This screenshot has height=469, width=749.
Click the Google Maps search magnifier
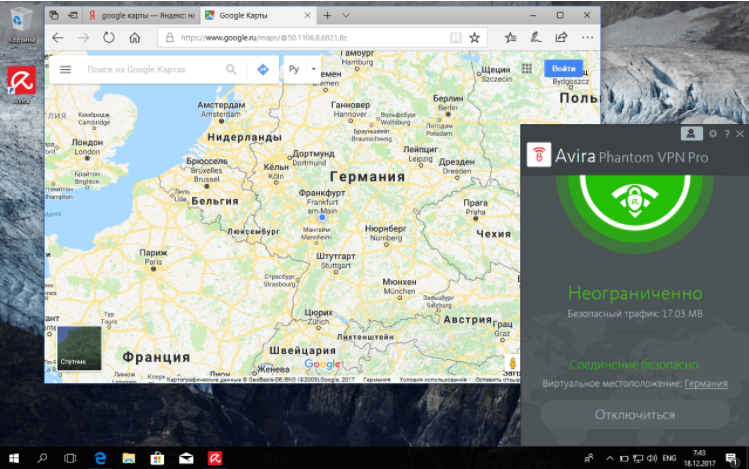click(231, 70)
